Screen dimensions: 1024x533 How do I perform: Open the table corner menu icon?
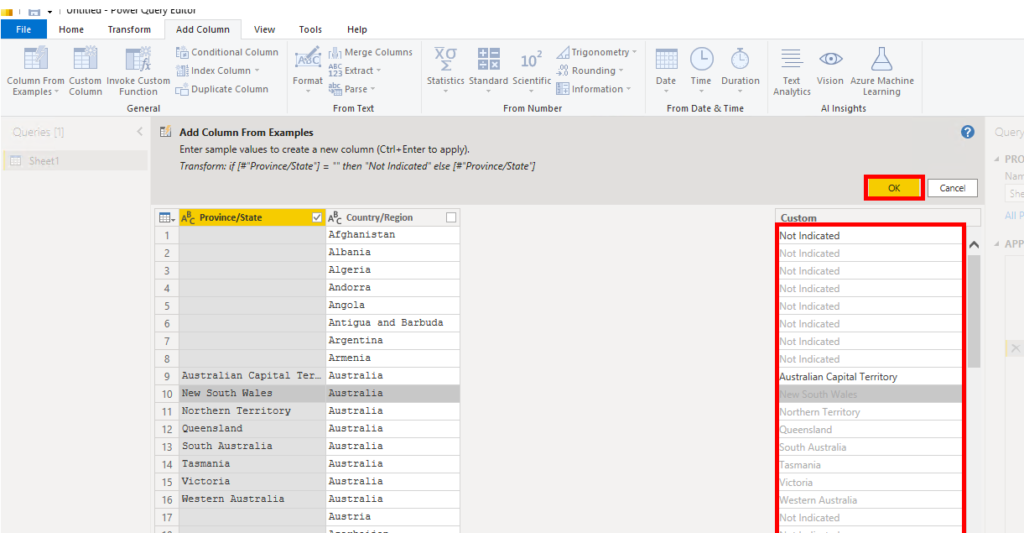[x=167, y=218]
